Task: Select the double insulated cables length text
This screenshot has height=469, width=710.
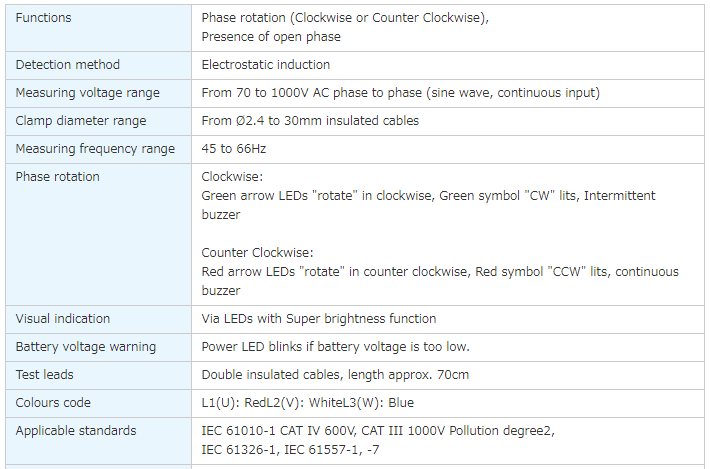Action: point(335,375)
